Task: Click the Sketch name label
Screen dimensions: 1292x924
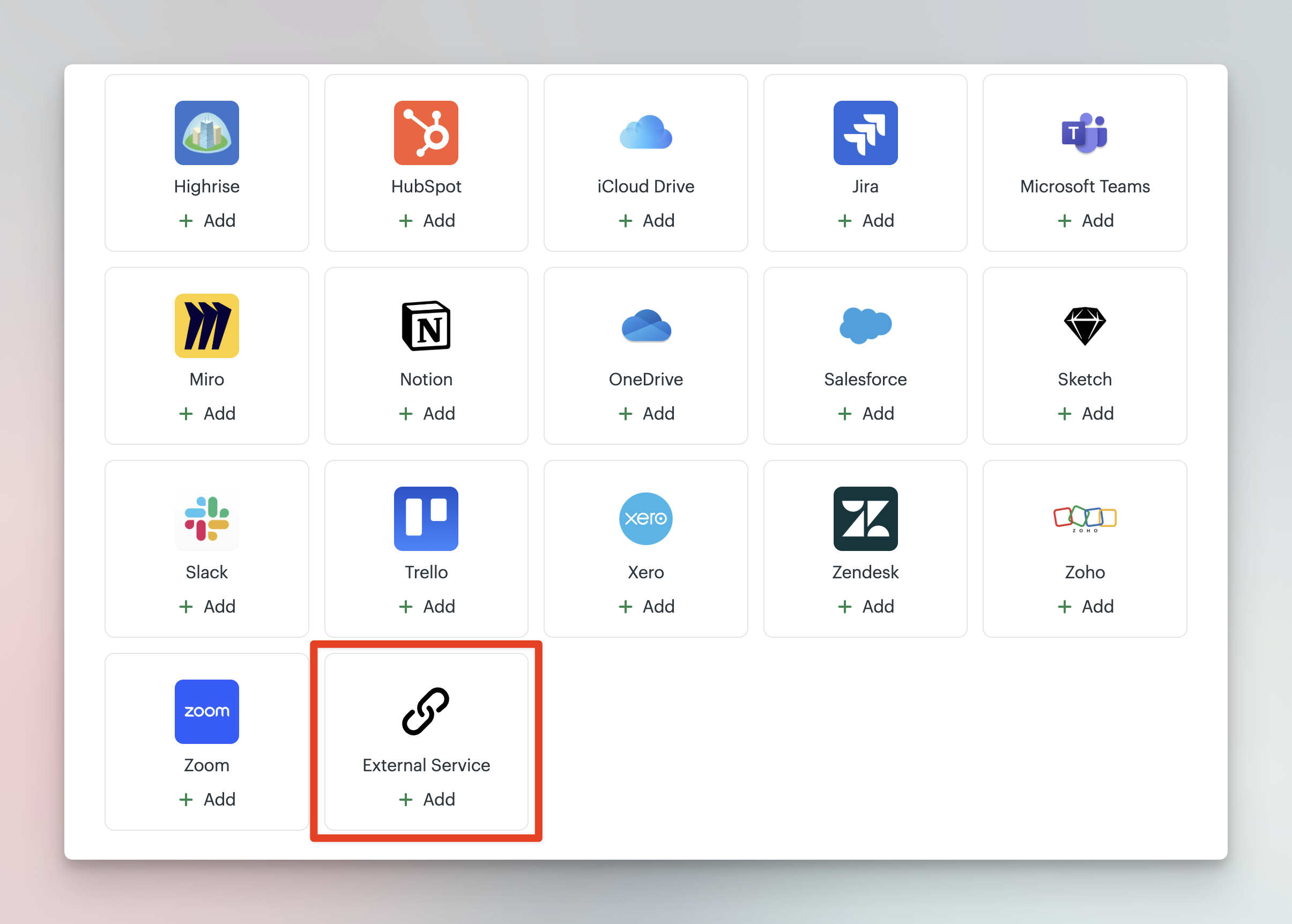Action: 1084,379
